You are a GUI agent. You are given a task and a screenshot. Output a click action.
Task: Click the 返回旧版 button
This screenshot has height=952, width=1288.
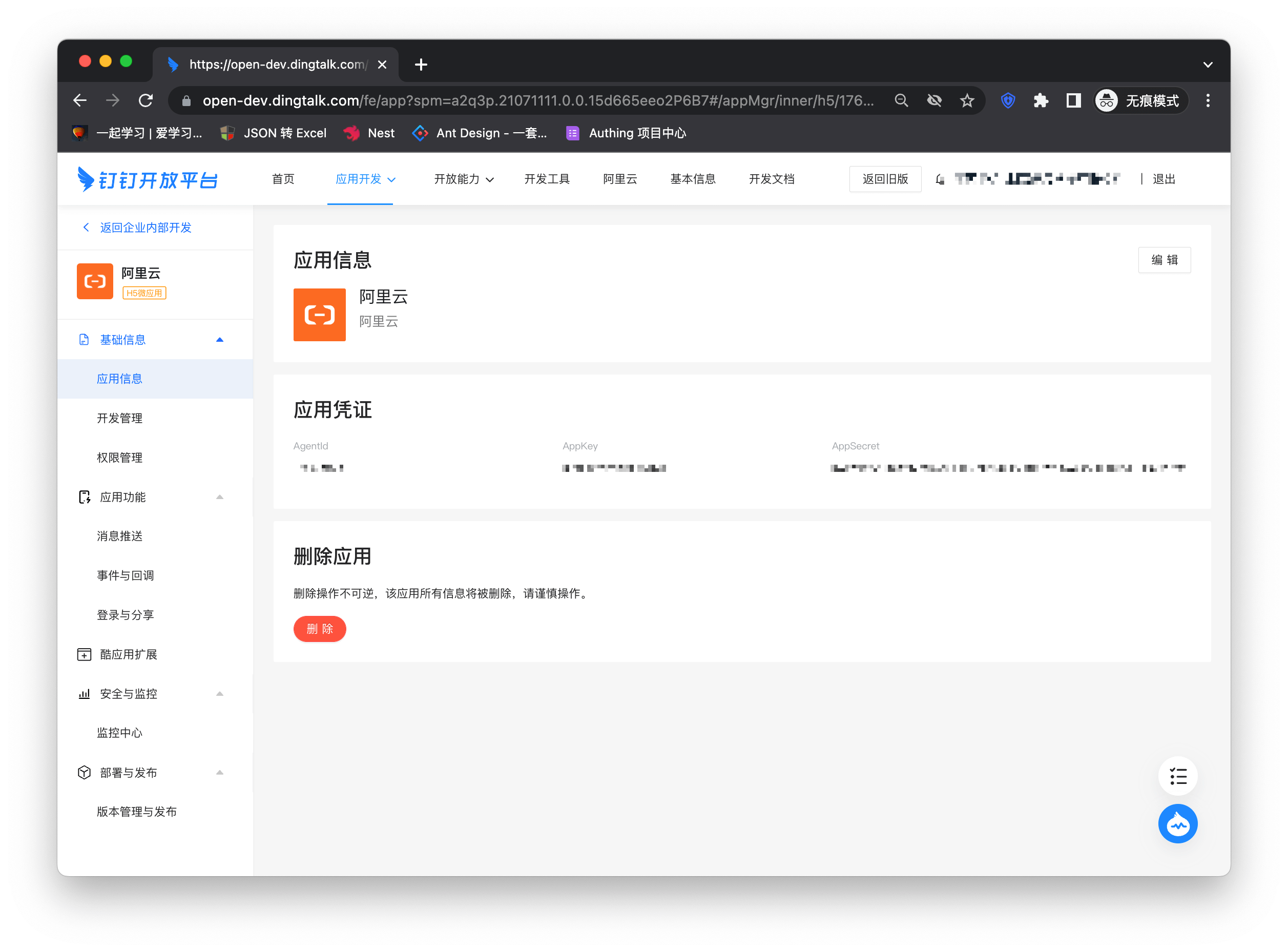(x=885, y=179)
